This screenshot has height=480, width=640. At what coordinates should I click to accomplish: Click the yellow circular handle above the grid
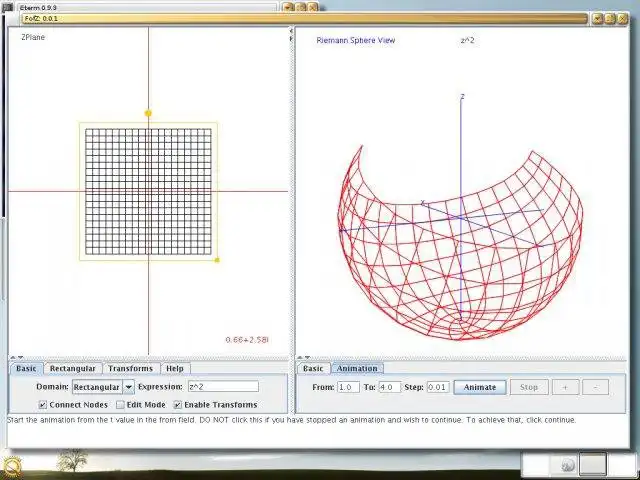(148, 113)
